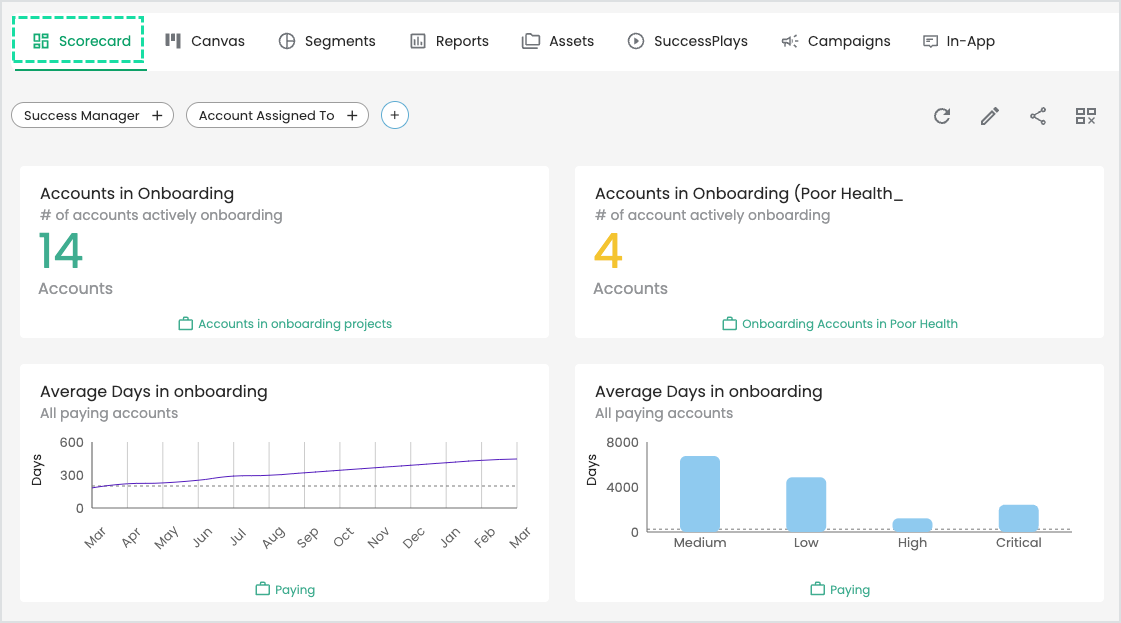Viewport: 1121px width, 623px height.
Task: Click the briefcase icon beside Onboarding Accounts in Poor Health
Action: click(x=729, y=324)
